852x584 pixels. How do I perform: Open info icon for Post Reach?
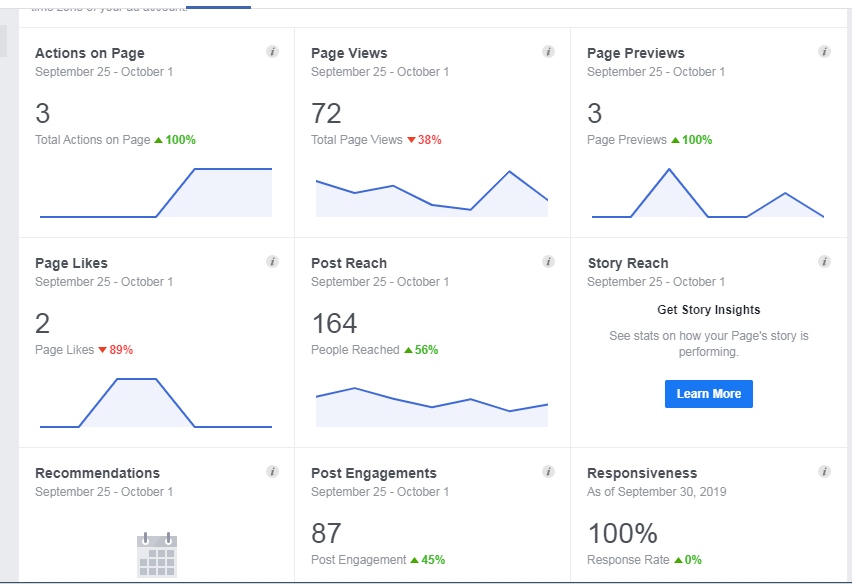coord(548,262)
